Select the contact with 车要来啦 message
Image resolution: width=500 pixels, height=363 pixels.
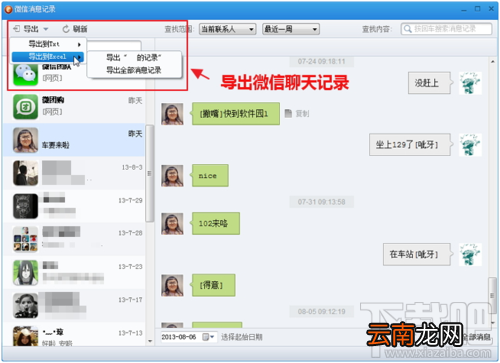75,140
